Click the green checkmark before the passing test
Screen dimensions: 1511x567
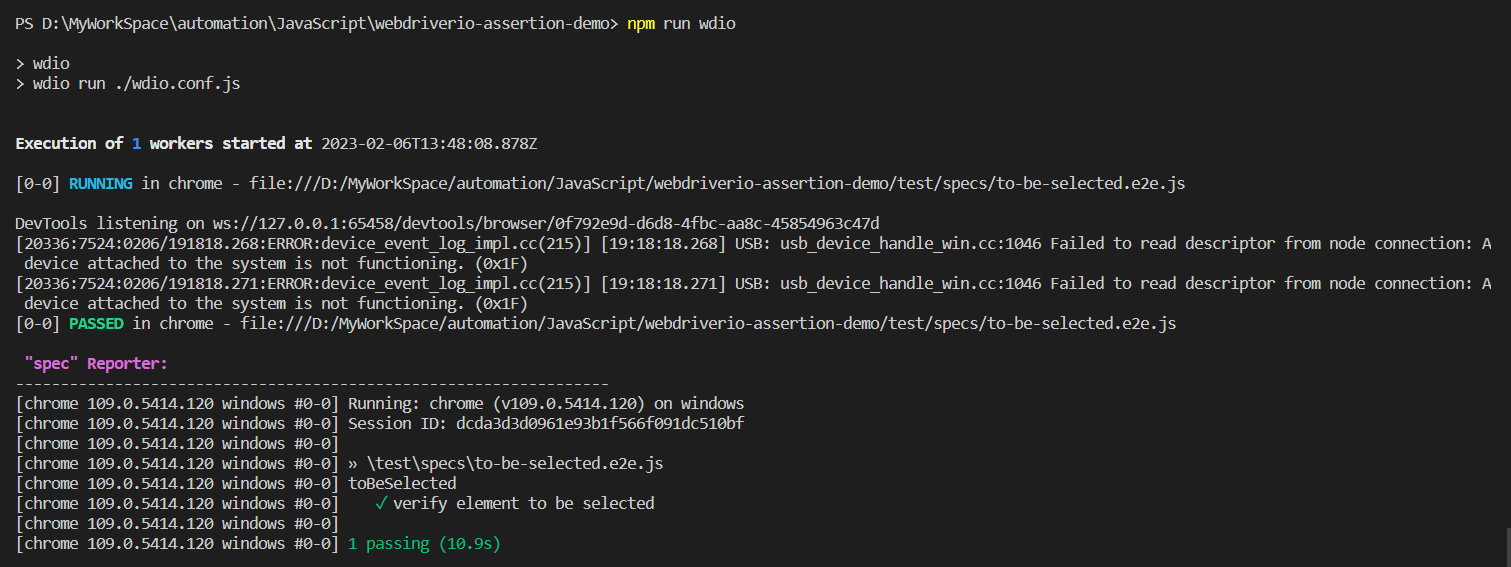(381, 503)
